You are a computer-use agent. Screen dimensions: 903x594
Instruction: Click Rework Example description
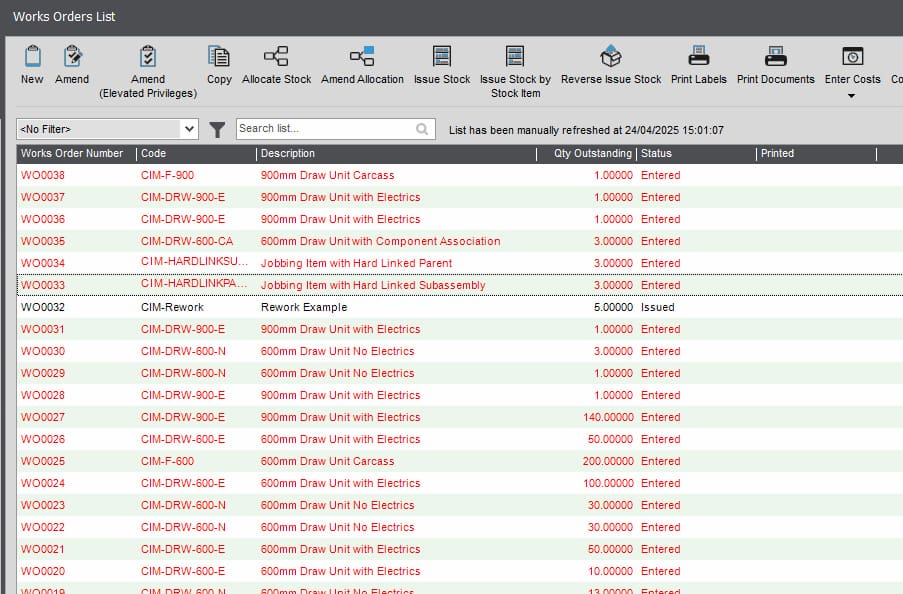(x=303, y=307)
